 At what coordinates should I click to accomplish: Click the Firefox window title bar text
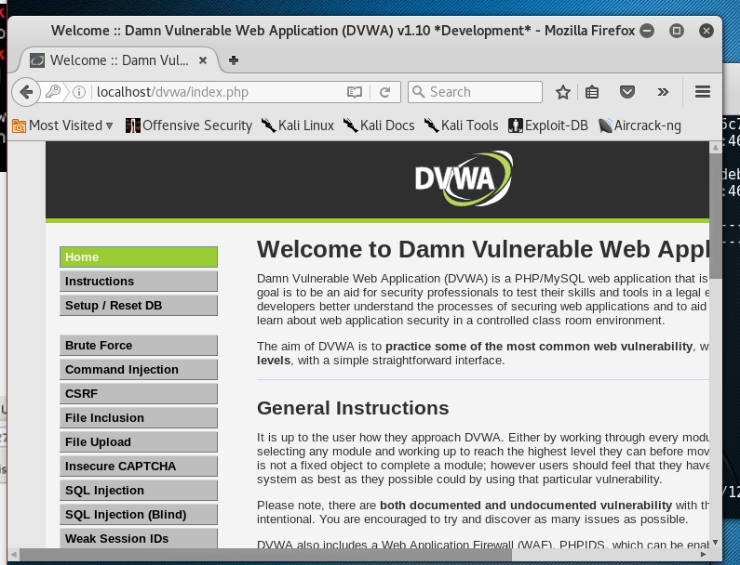pos(343,31)
